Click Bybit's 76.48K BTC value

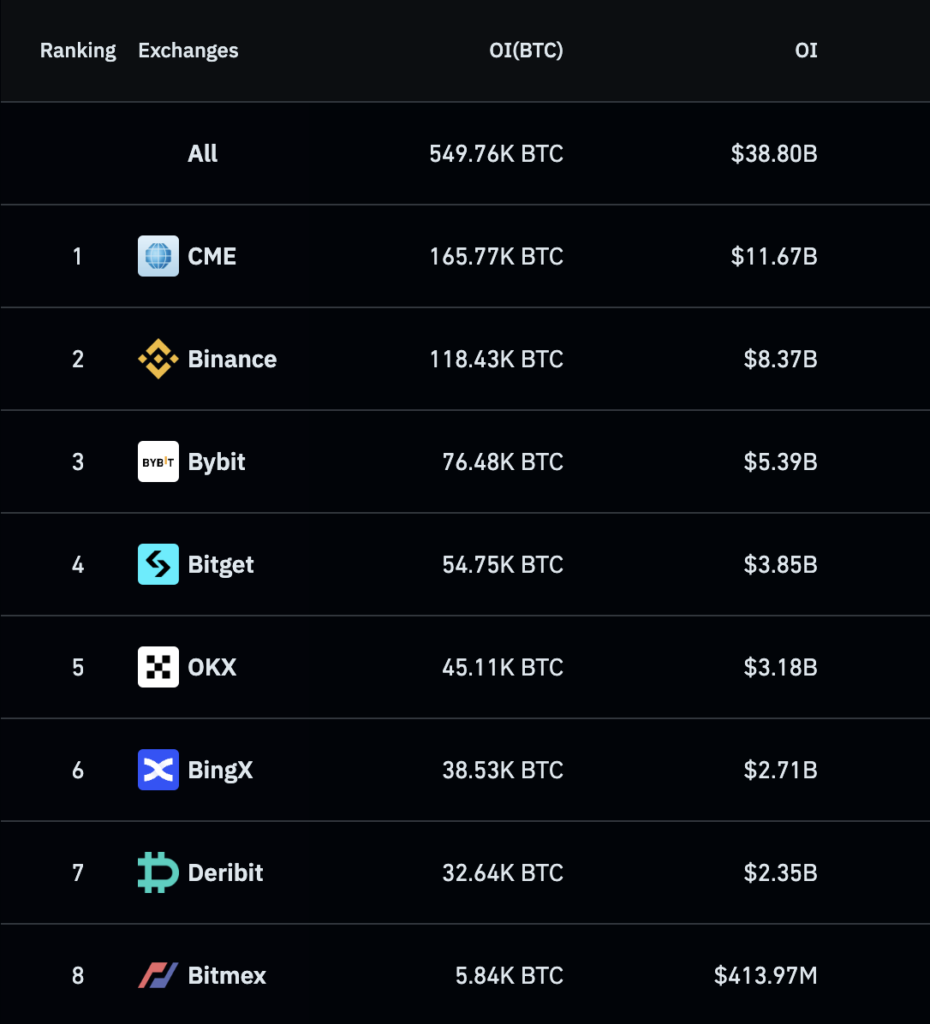(x=502, y=462)
